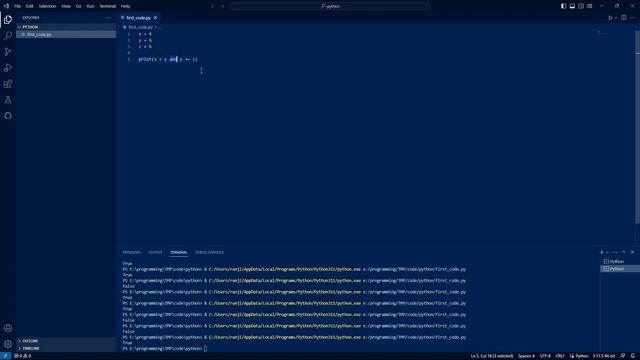Open the Source Control view

(8, 51)
